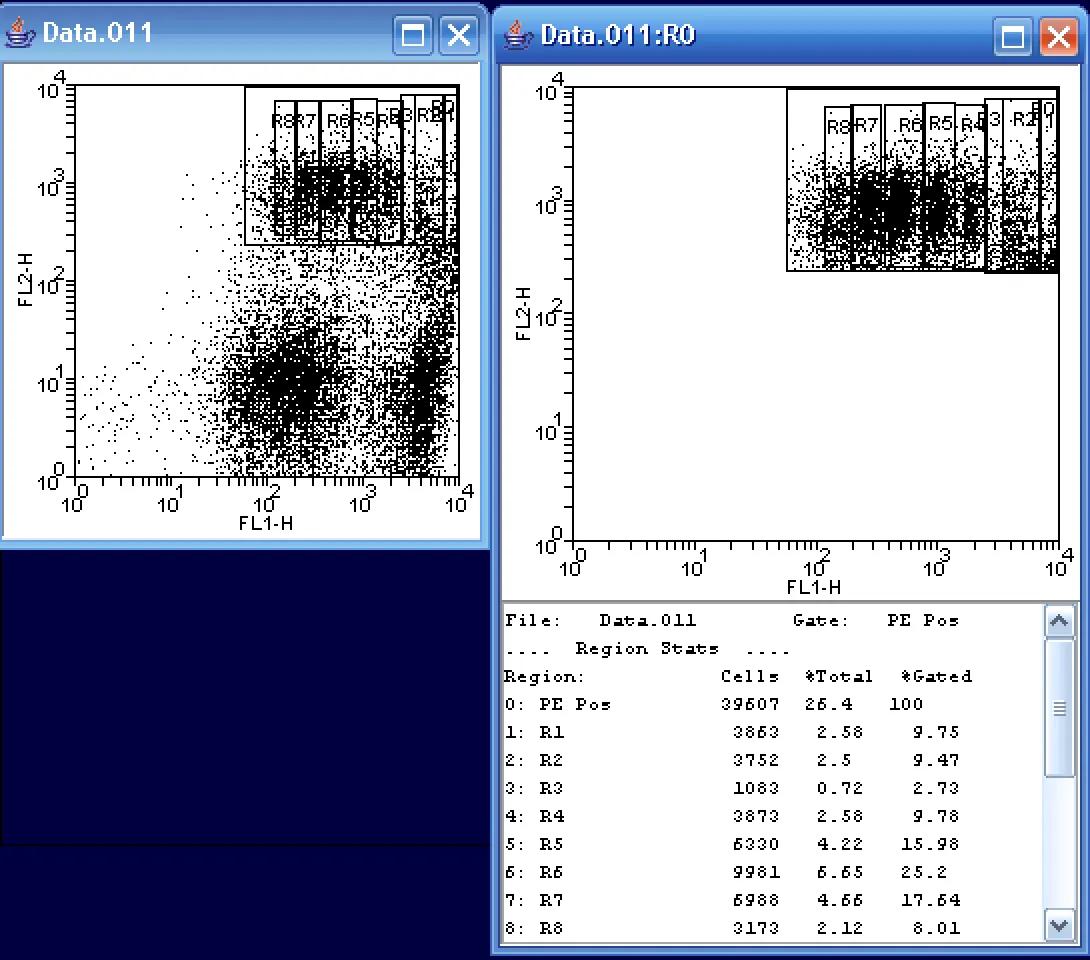Select the Data.011:R0 window title text
This screenshot has width=1090, height=960.
tap(618, 35)
